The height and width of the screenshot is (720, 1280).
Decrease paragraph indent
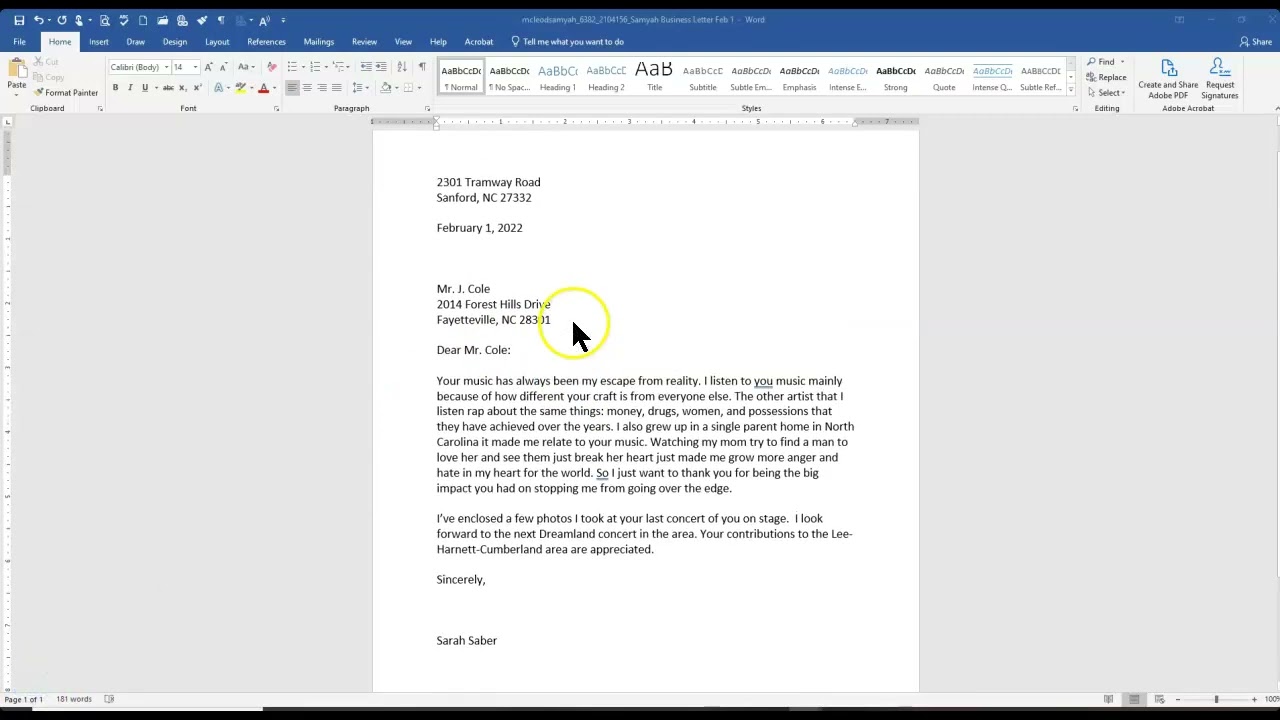pyautogui.click(x=366, y=67)
